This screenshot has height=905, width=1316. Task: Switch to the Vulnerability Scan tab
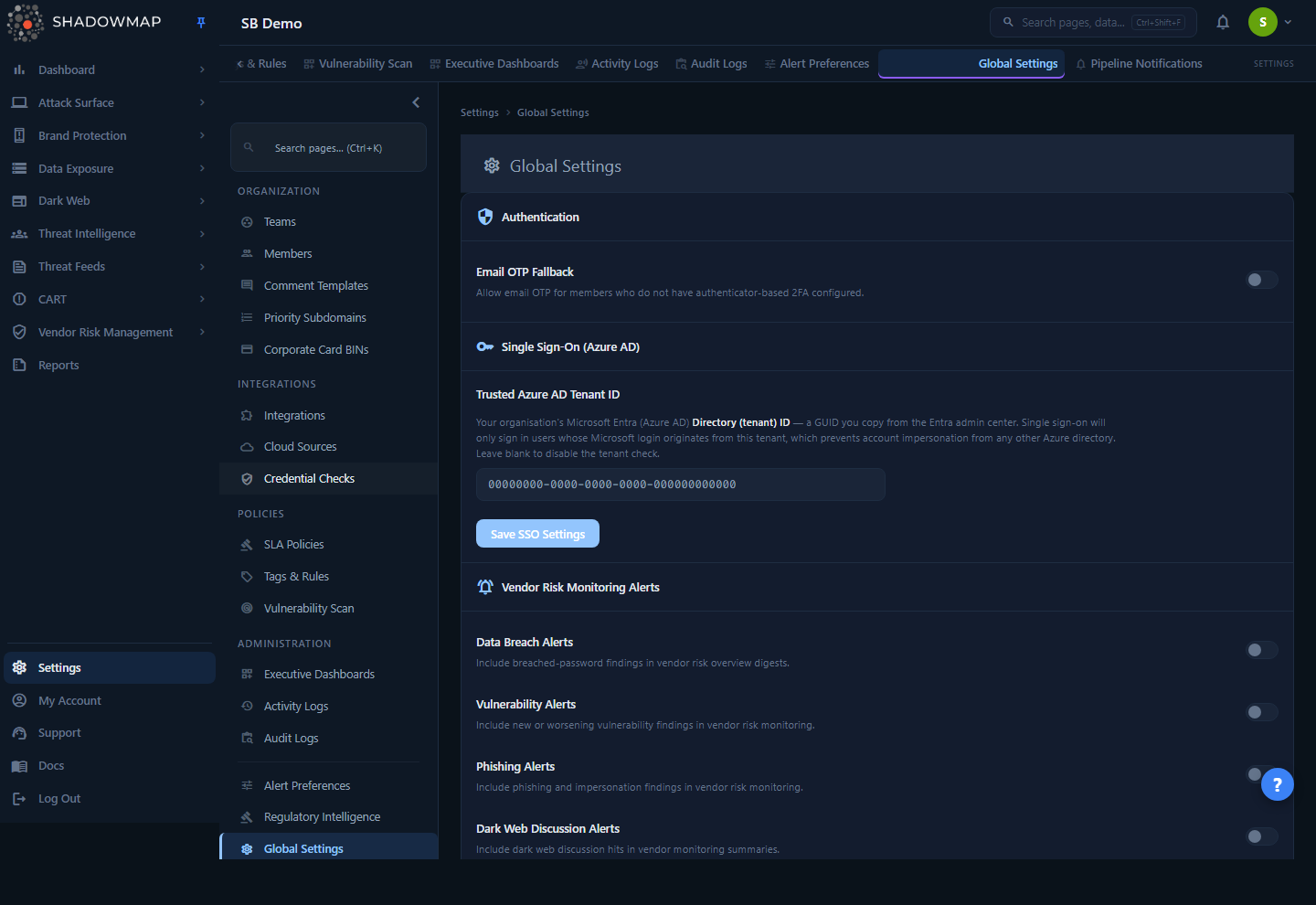click(358, 64)
